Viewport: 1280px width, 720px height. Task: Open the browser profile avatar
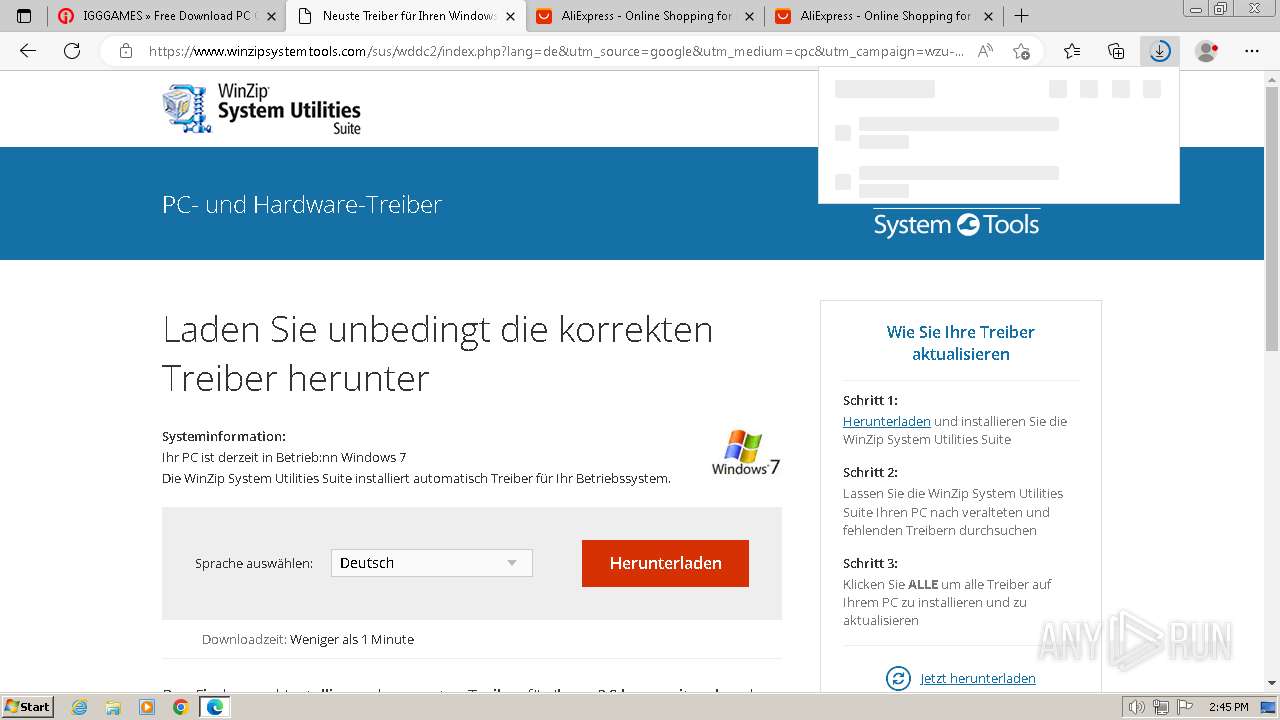pyautogui.click(x=1207, y=51)
